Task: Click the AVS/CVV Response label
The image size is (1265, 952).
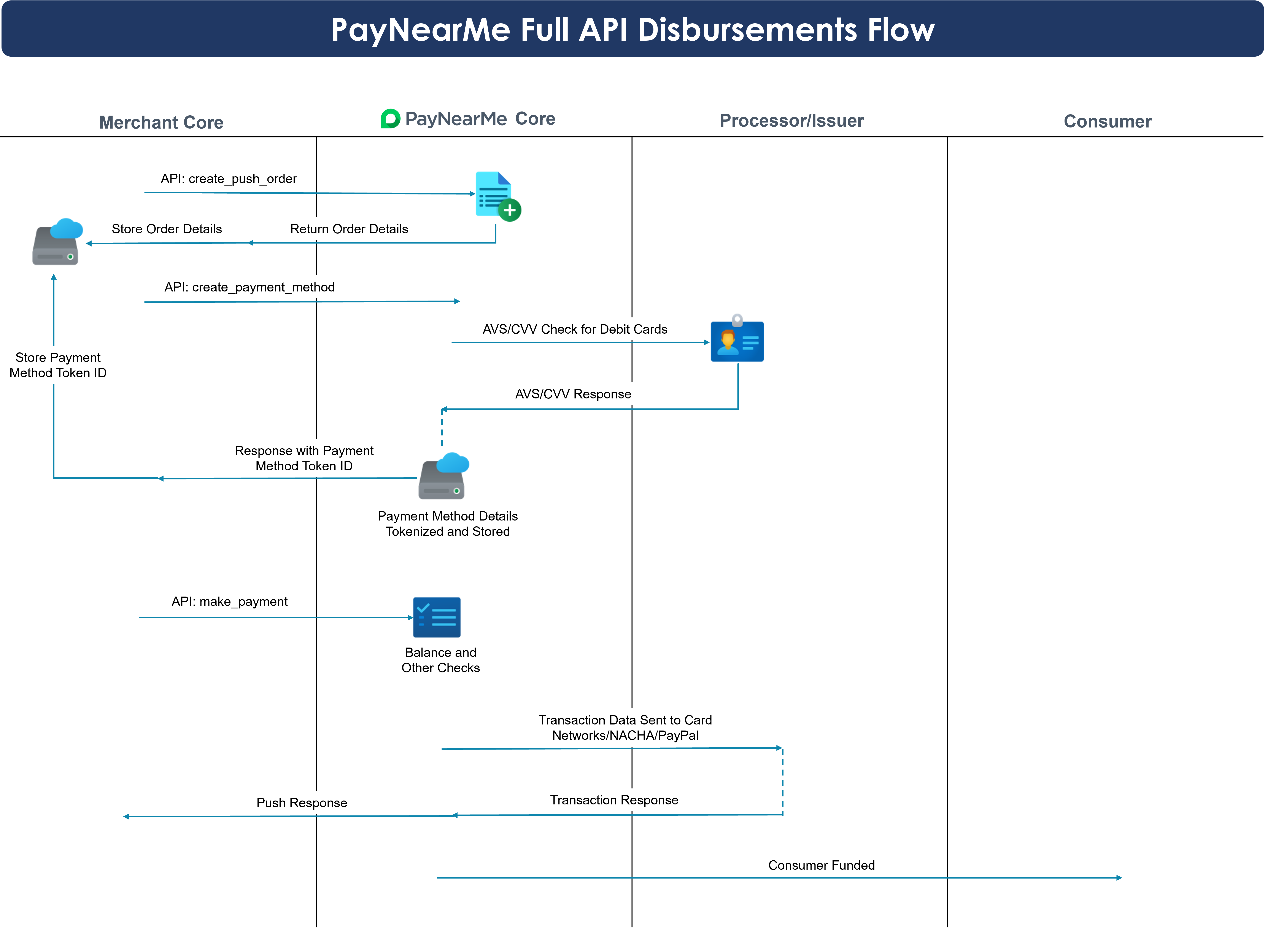Action: pyautogui.click(x=573, y=394)
